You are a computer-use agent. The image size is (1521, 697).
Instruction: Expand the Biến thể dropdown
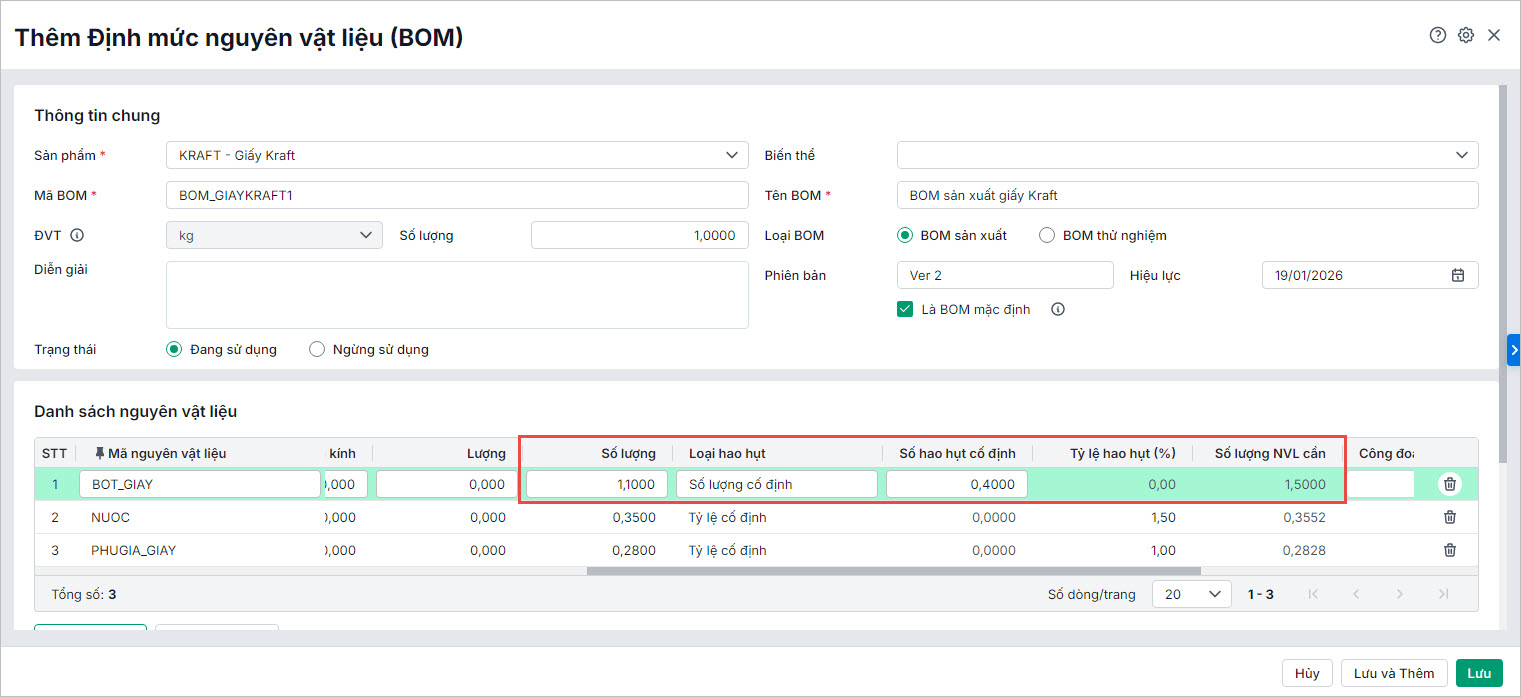pos(1461,155)
